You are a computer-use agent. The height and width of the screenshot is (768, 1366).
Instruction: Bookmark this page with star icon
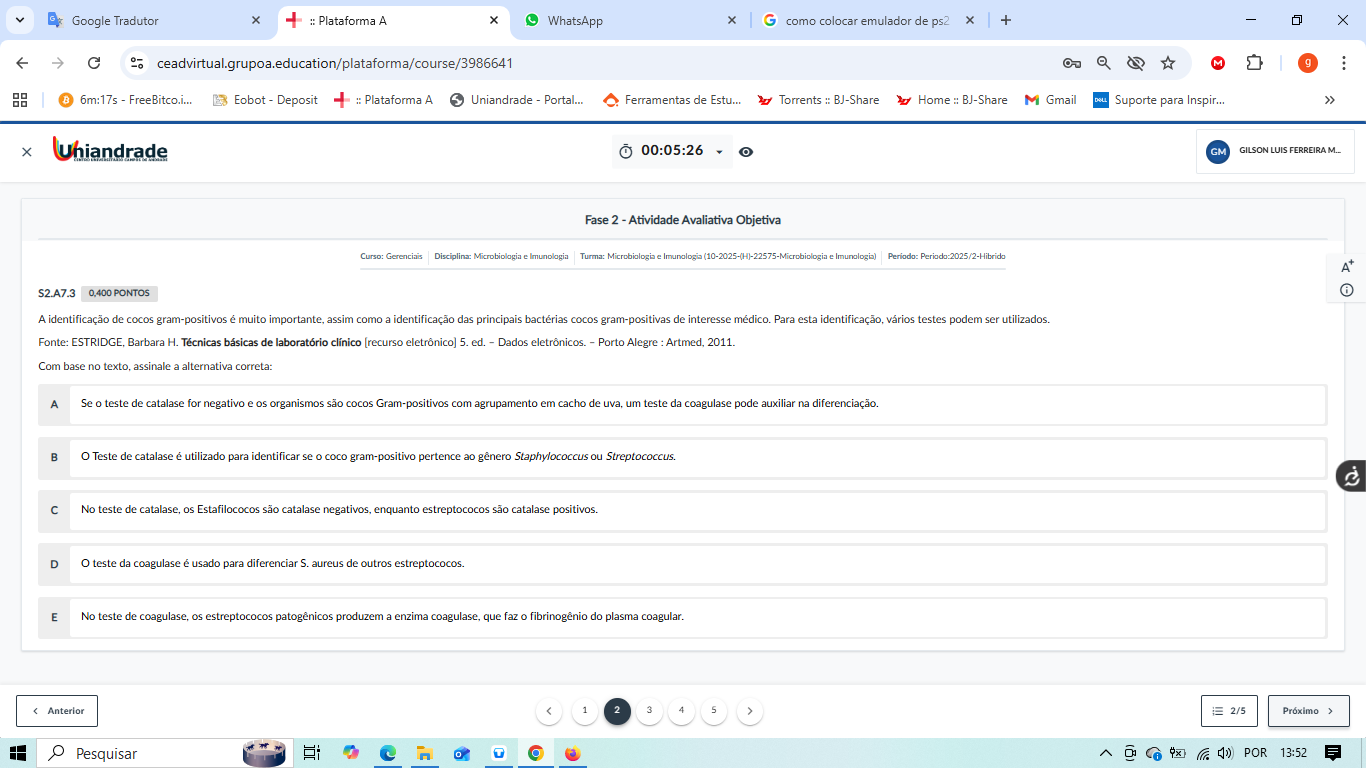click(x=1168, y=63)
